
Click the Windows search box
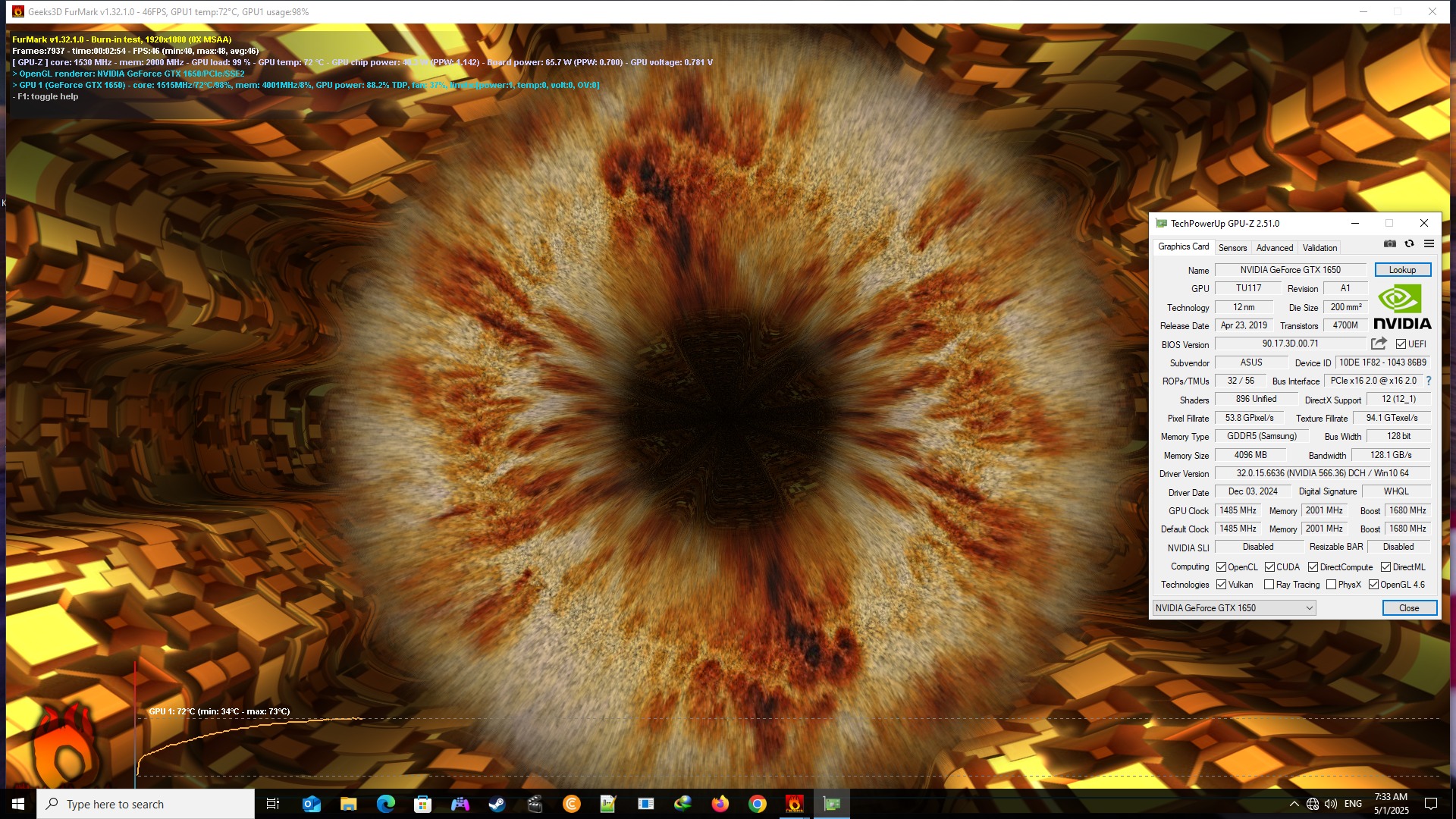point(146,804)
